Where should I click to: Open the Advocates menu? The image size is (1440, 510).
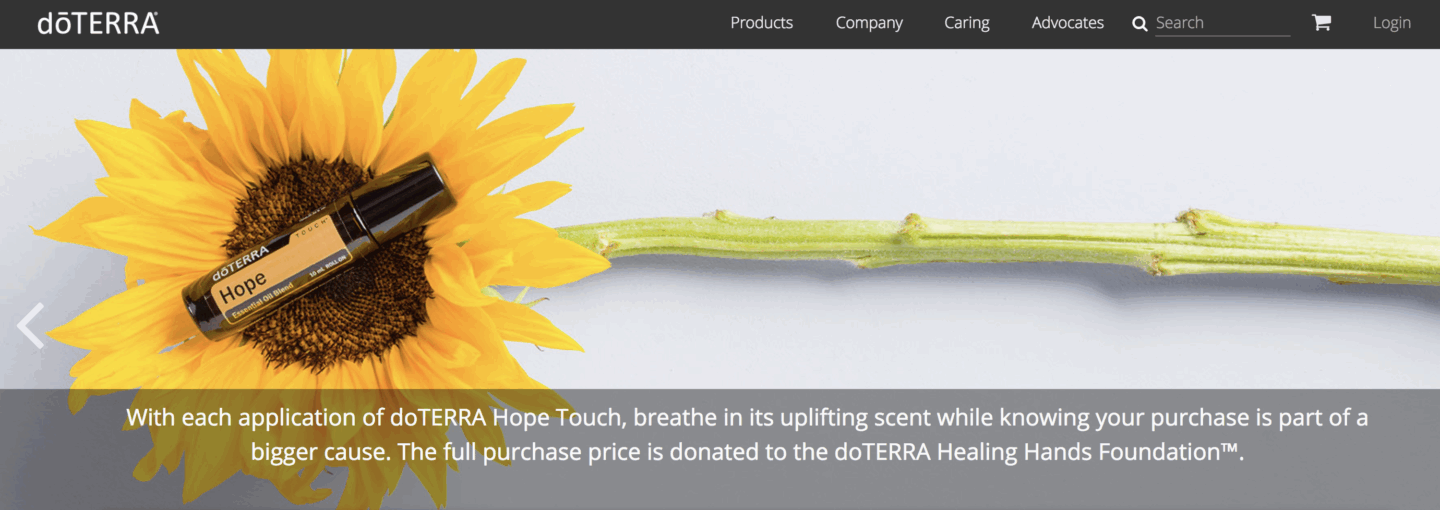[1067, 22]
